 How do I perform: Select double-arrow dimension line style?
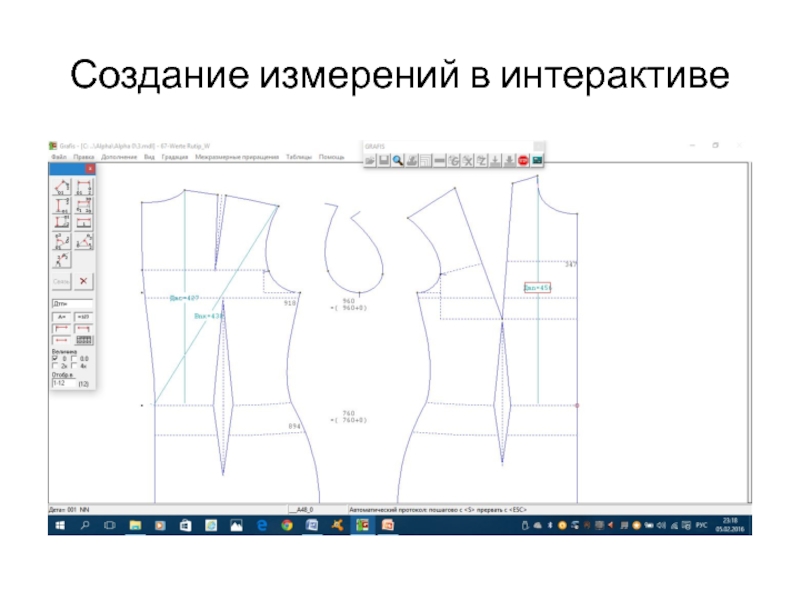[x=62, y=340]
